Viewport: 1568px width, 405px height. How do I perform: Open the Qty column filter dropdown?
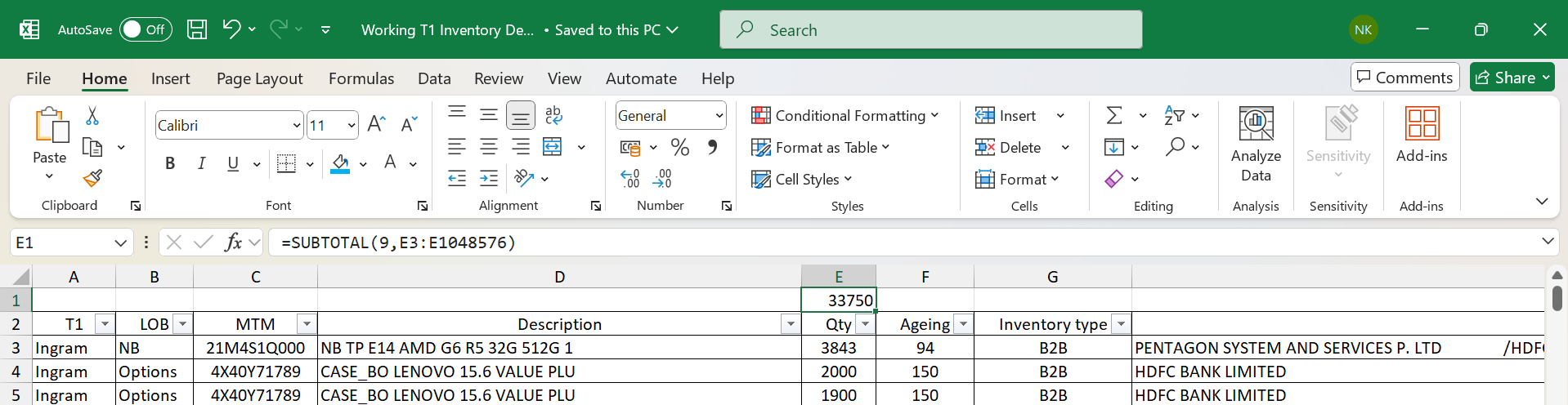(865, 324)
